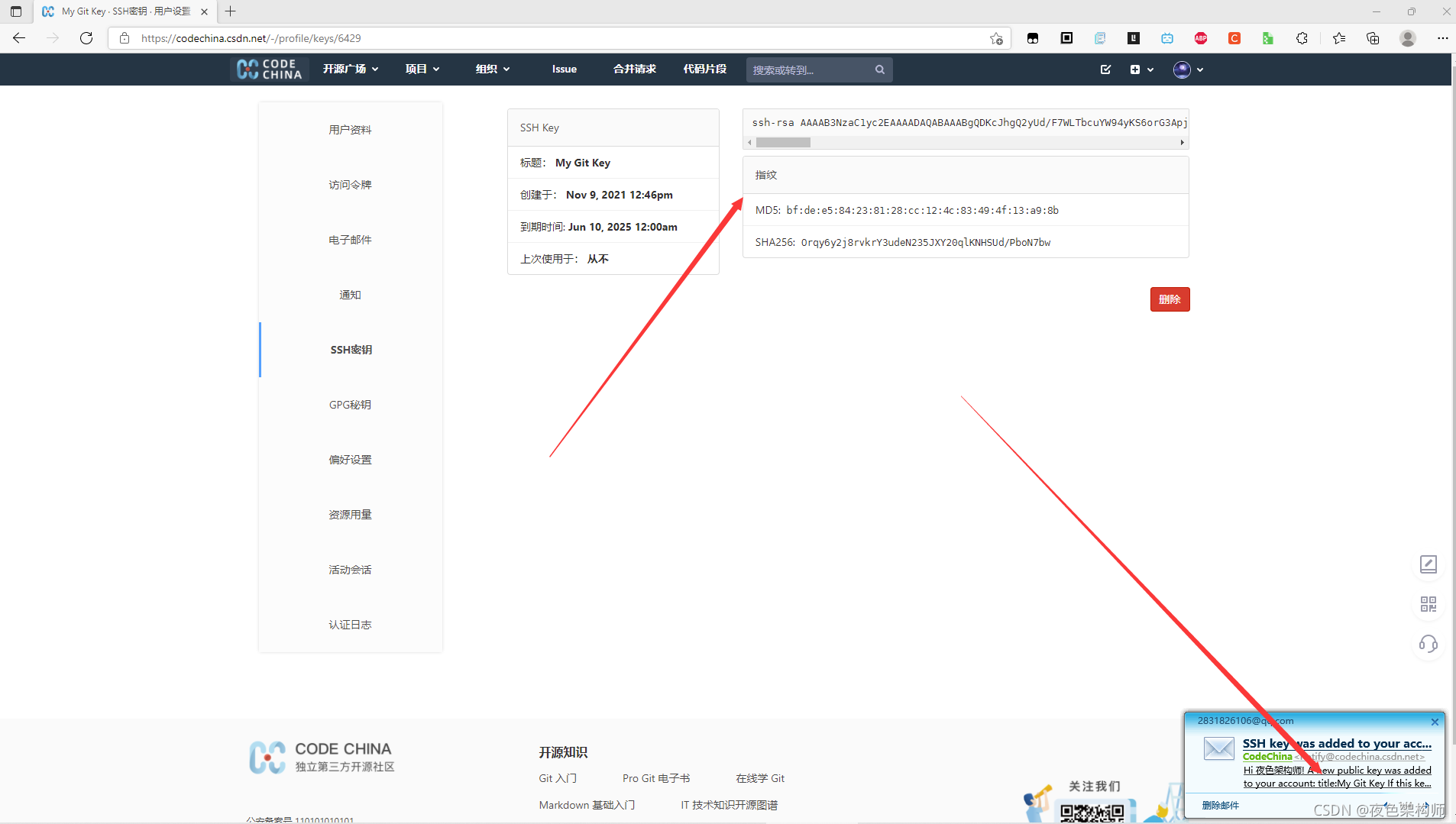The image size is (1456, 824).
Task: Expand the 开源广场 dropdown
Action: pos(351,69)
